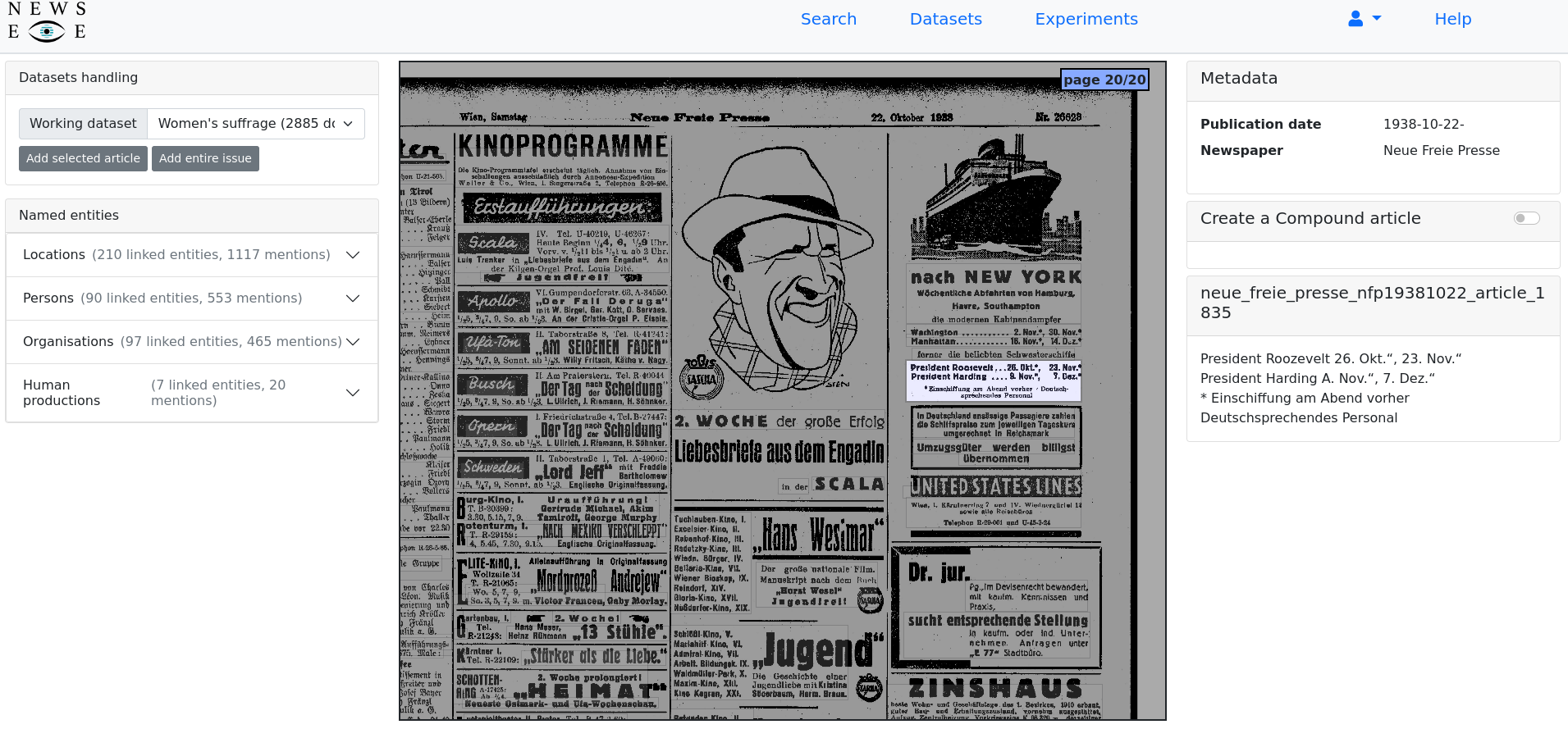Click the article ID neue_freie_presse_nfp19381022_article_1835

point(1373,303)
